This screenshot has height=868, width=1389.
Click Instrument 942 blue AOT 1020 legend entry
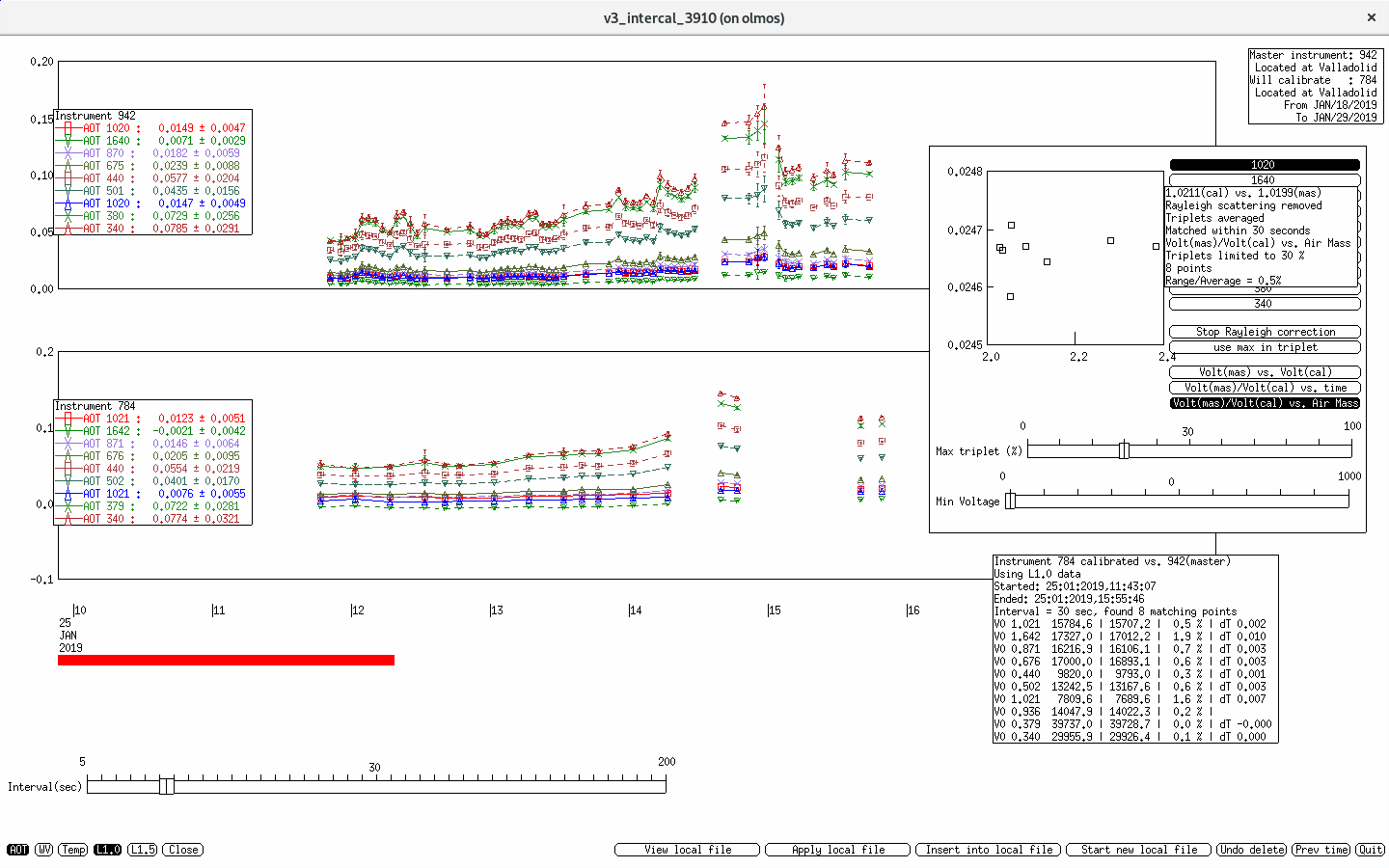(x=152, y=203)
